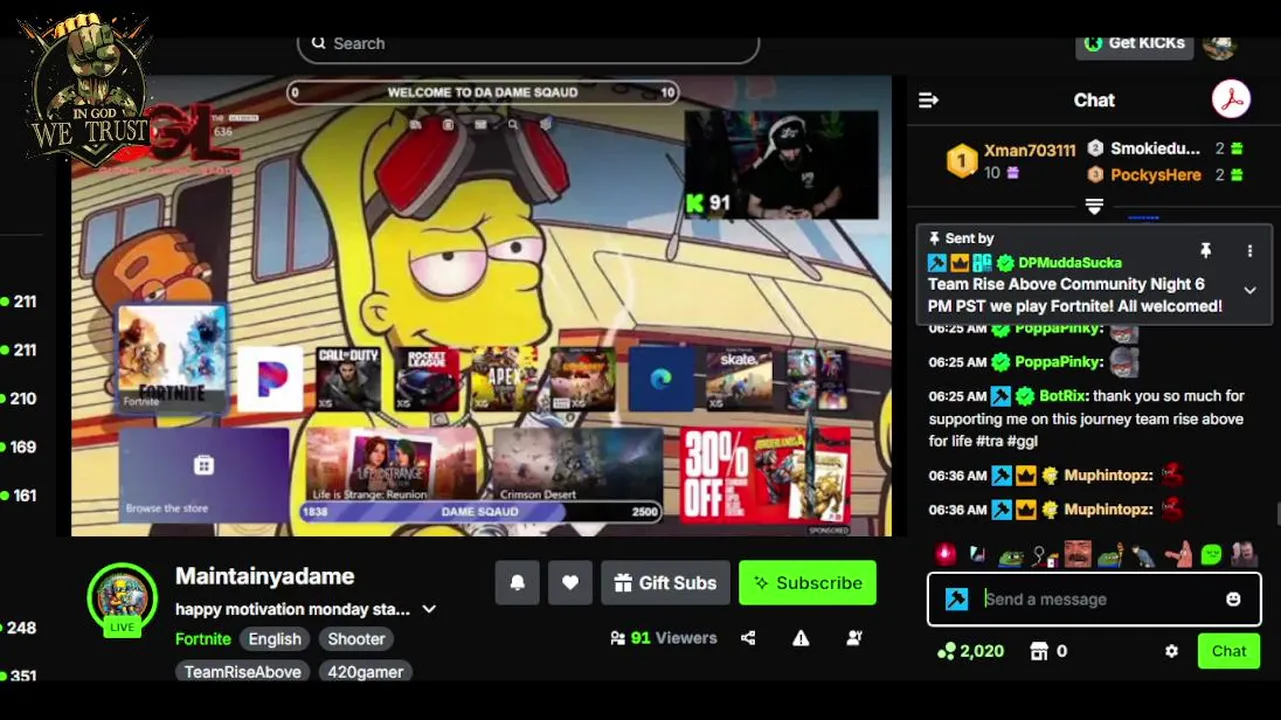Open sidebar channel with 161 viewers

click(19, 495)
